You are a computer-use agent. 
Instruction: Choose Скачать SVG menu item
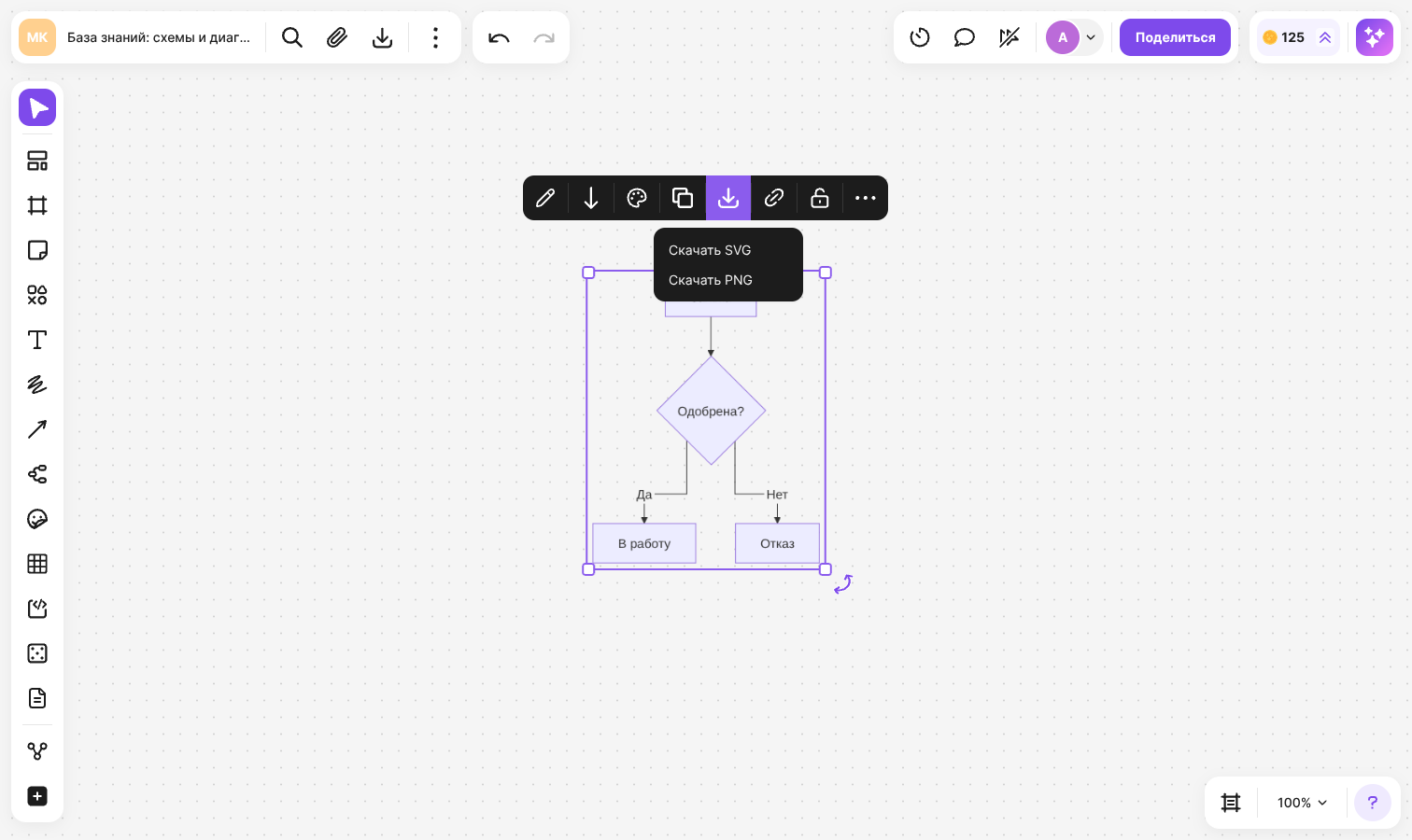coord(728,250)
